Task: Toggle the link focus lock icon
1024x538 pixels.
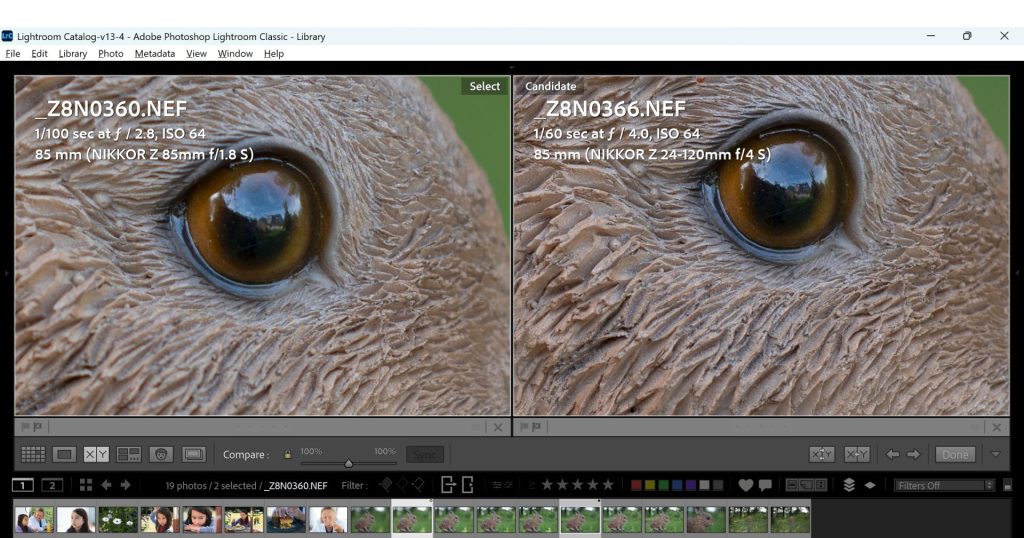Action: tap(287, 454)
